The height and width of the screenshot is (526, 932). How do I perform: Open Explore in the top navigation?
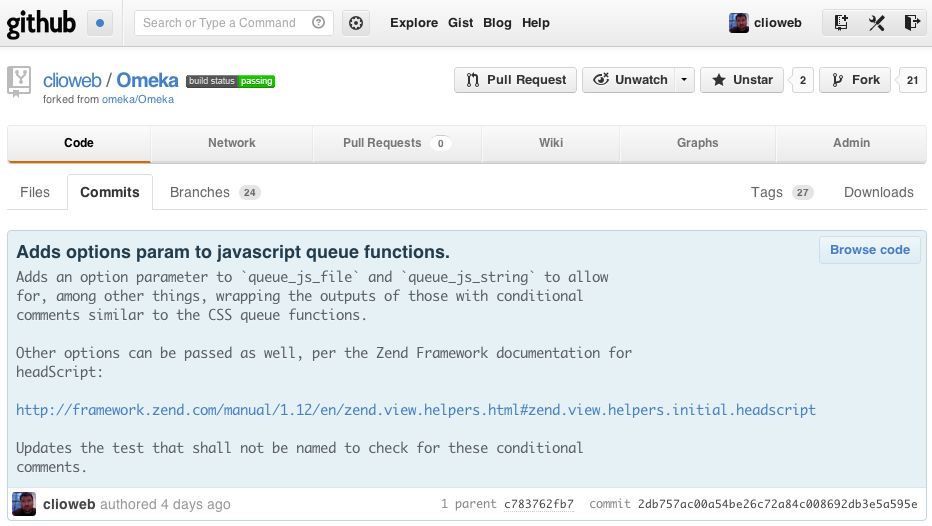pos(414,23)
